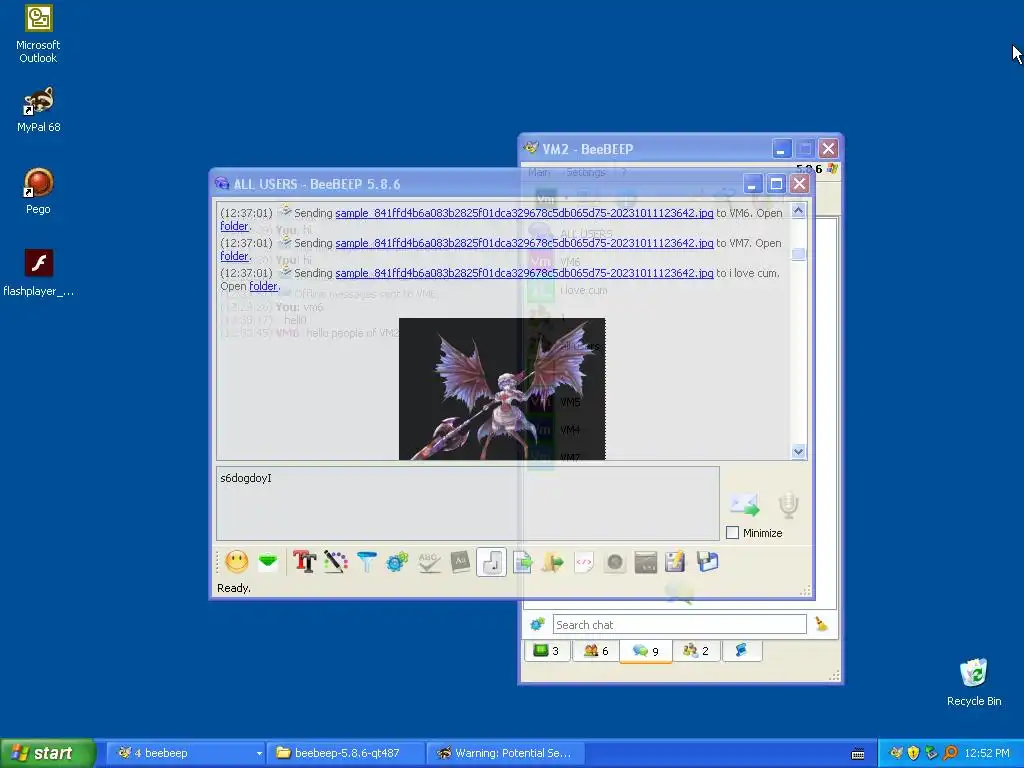Click the floppy with pencil icon
1024x768 pixels.
(676, 562)
